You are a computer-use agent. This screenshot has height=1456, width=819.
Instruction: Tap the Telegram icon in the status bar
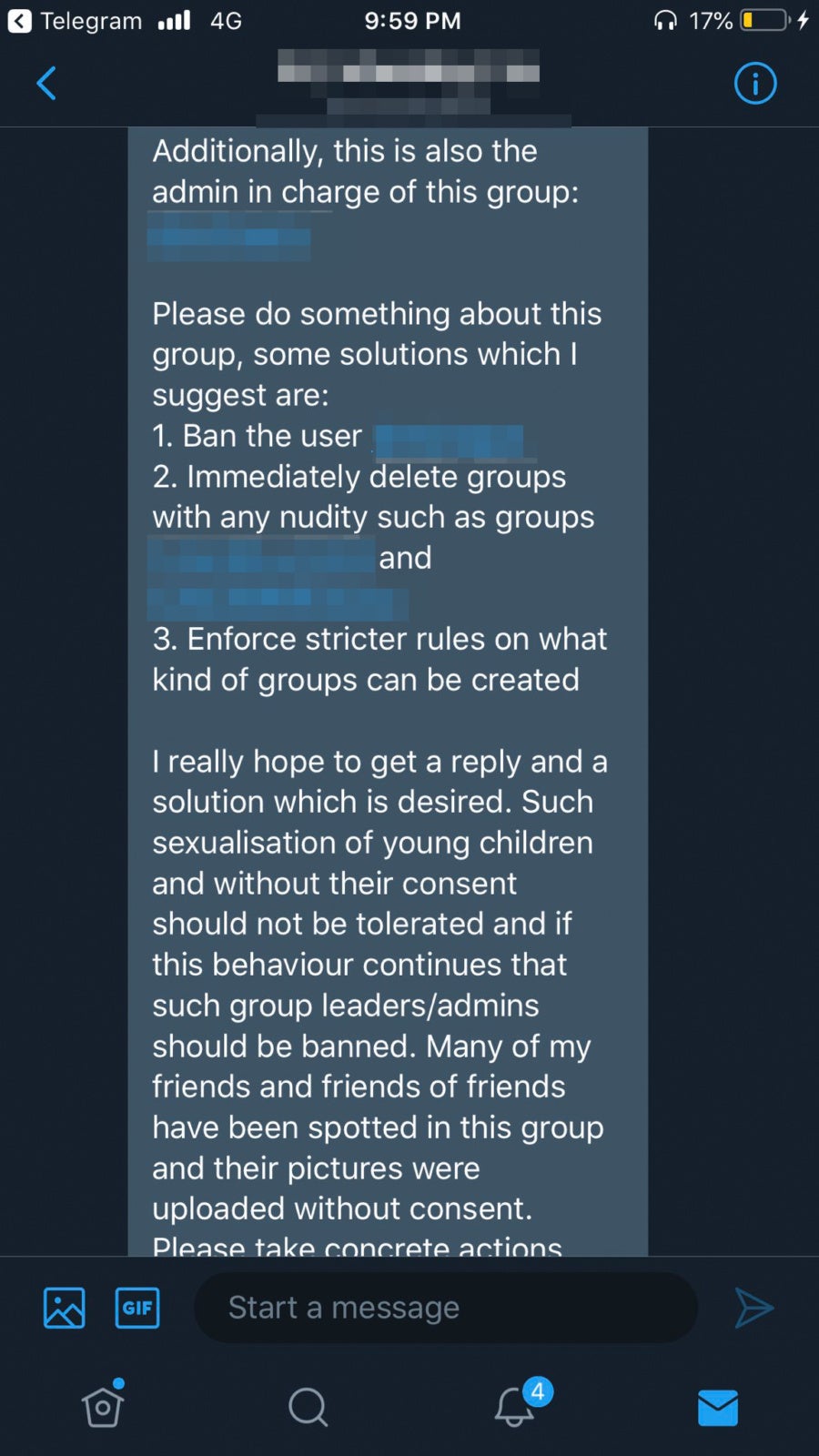tap(19, 20)
